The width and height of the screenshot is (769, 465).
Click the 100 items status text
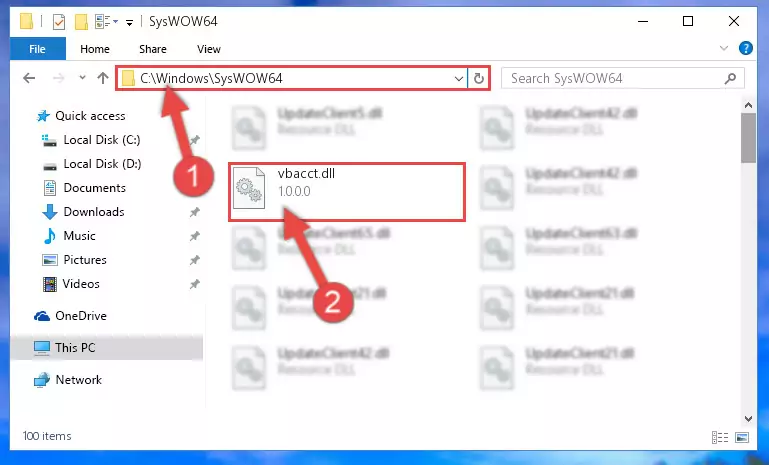[x=47, y=436]
